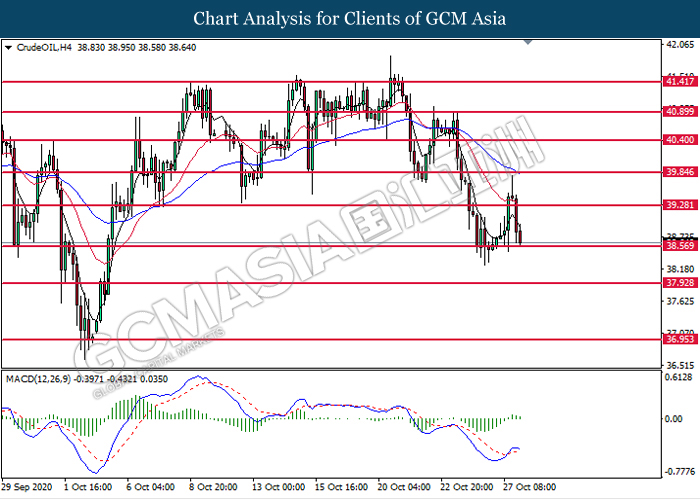This screenshot has height=500, width=700.
Task: Open the CrudeOIL.H4 symbol dropdown arrow
Action: [8, 47]
